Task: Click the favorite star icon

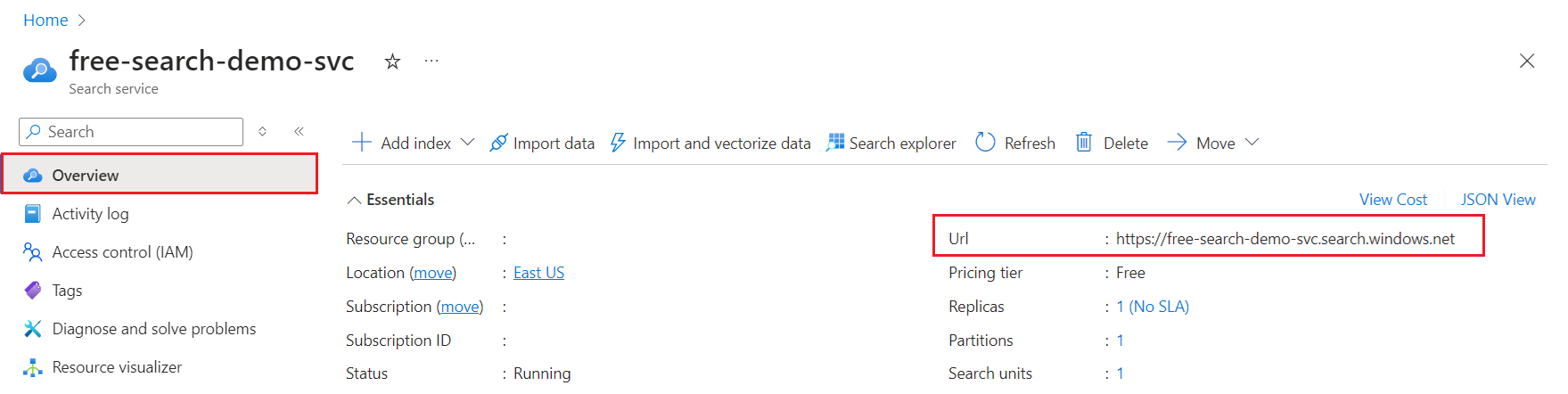Action: coord(392,62)
